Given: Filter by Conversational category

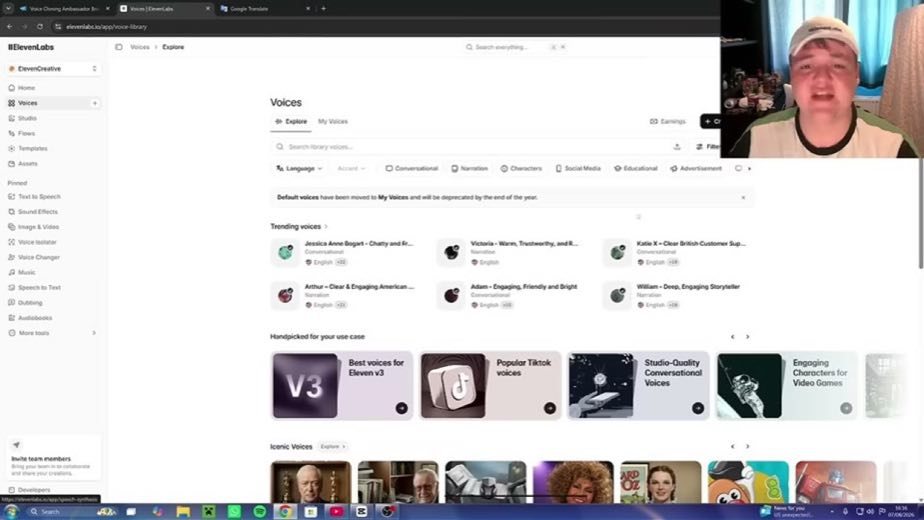Looking at the screenshot, I should [x=412, y=169].
